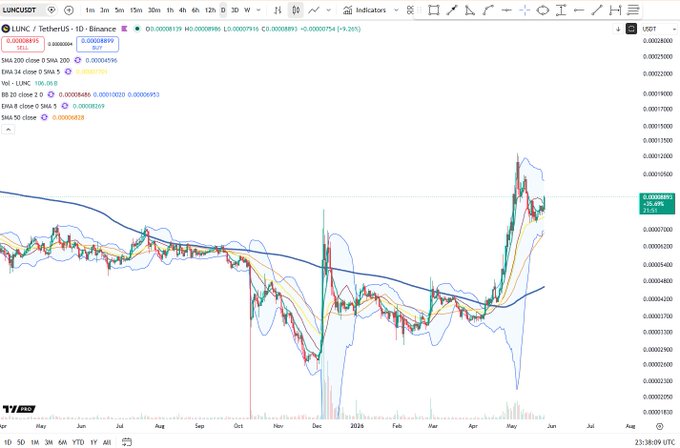680x448 pixels.
Task: Select the Vol - LUNC indicator label
Action: pos(16,83)
